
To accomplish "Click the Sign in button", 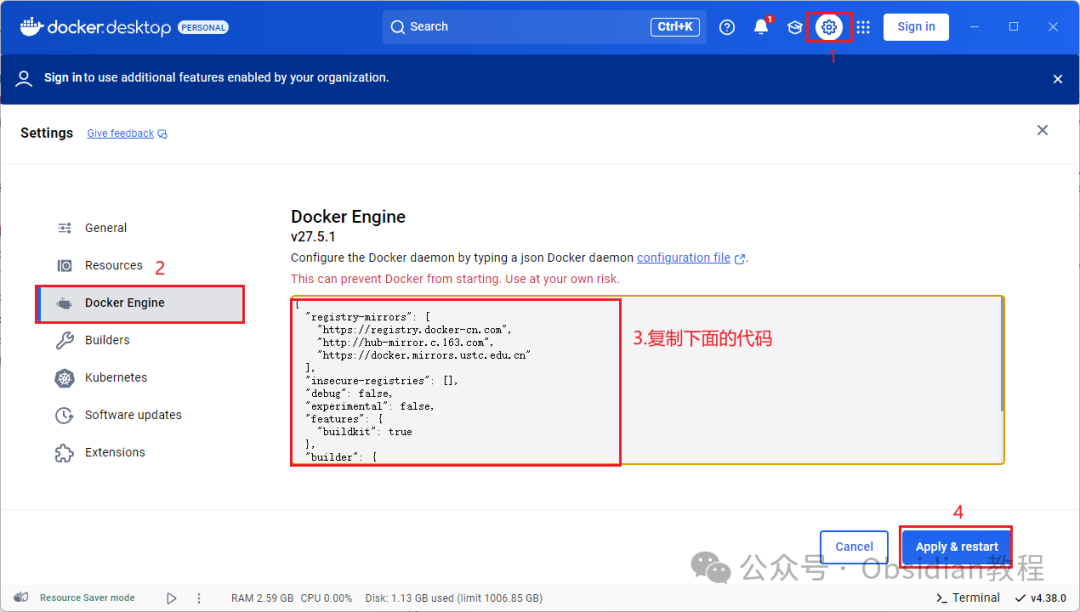I will tap(916, 27).
